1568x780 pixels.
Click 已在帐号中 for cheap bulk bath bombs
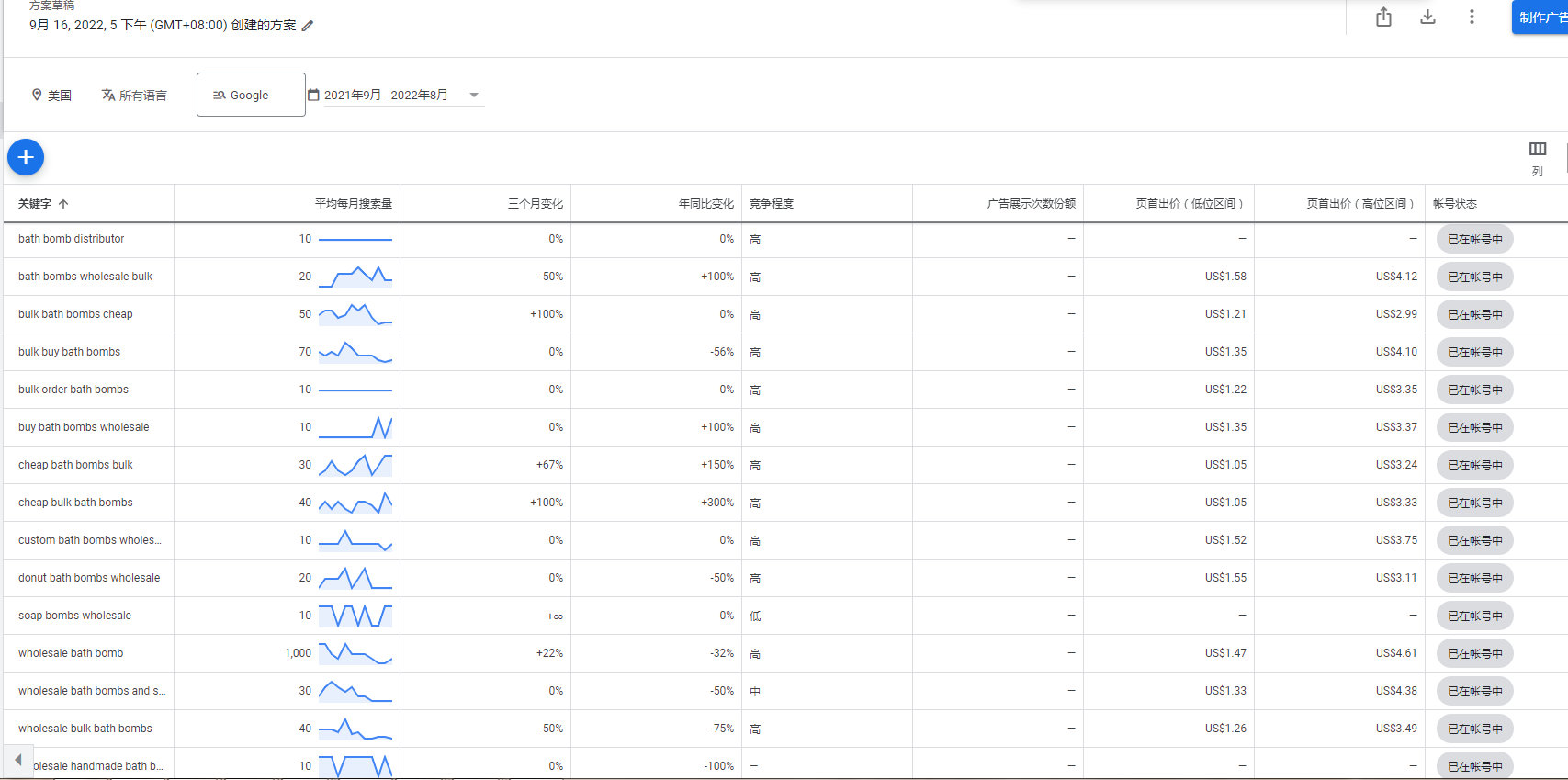(x=1475, y=503)
